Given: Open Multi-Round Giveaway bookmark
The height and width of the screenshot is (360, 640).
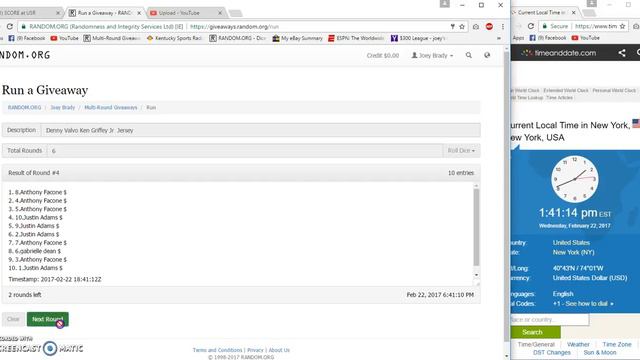Looking at the screenshot, I should coord(112,38).
